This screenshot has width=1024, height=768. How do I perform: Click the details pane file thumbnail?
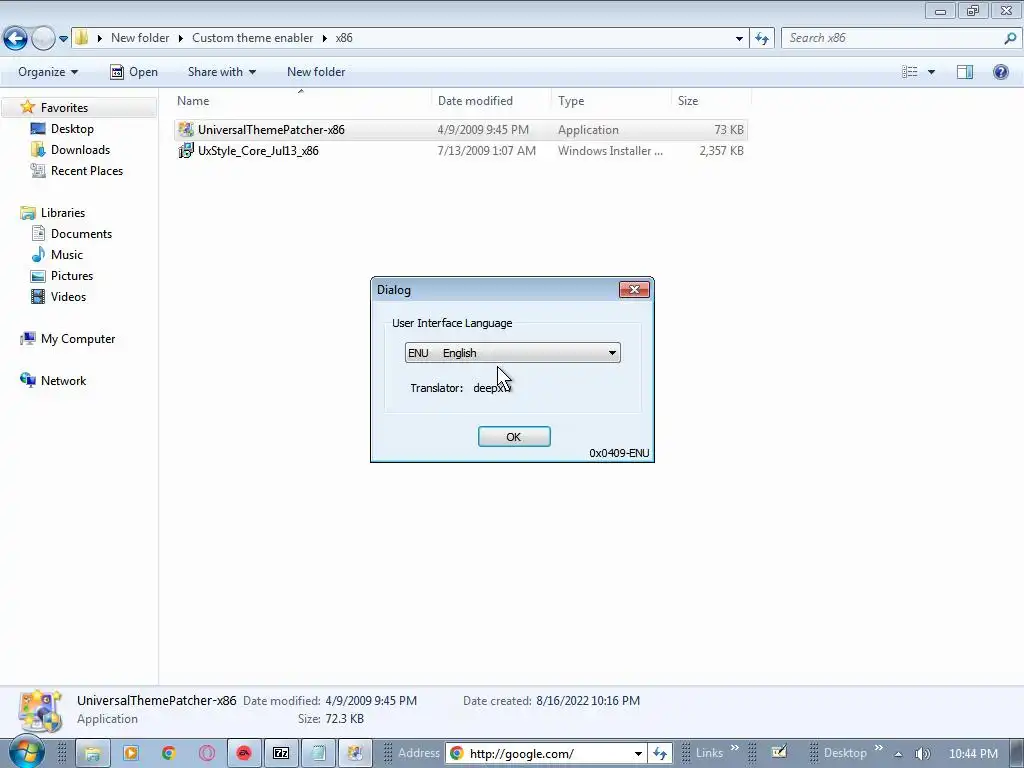pyautogui.click(x=40, y=711)
